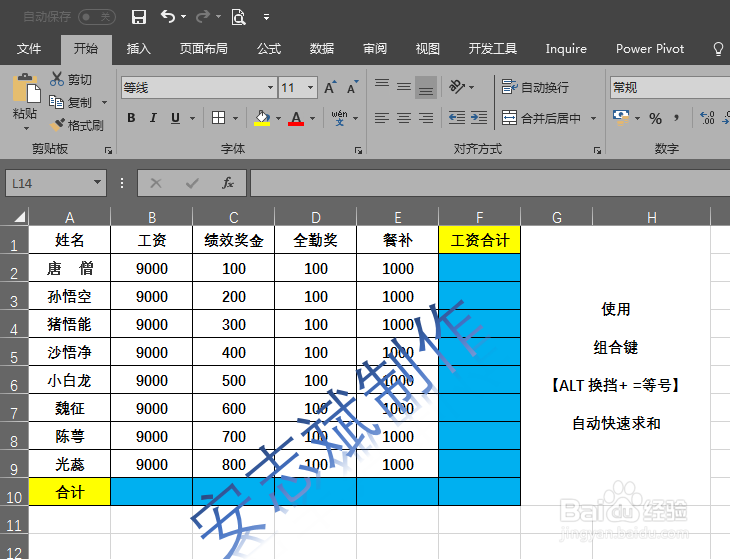Select the Format Painter (格式刷)
This screenshot has width=730, height=559.
click(77, 125)
